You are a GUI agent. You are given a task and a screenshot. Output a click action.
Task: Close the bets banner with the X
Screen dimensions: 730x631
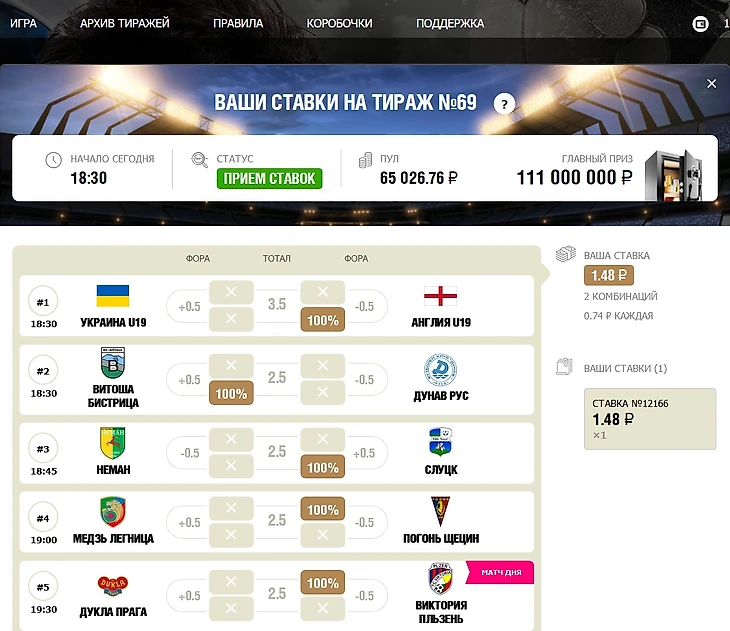coord(711,83)
